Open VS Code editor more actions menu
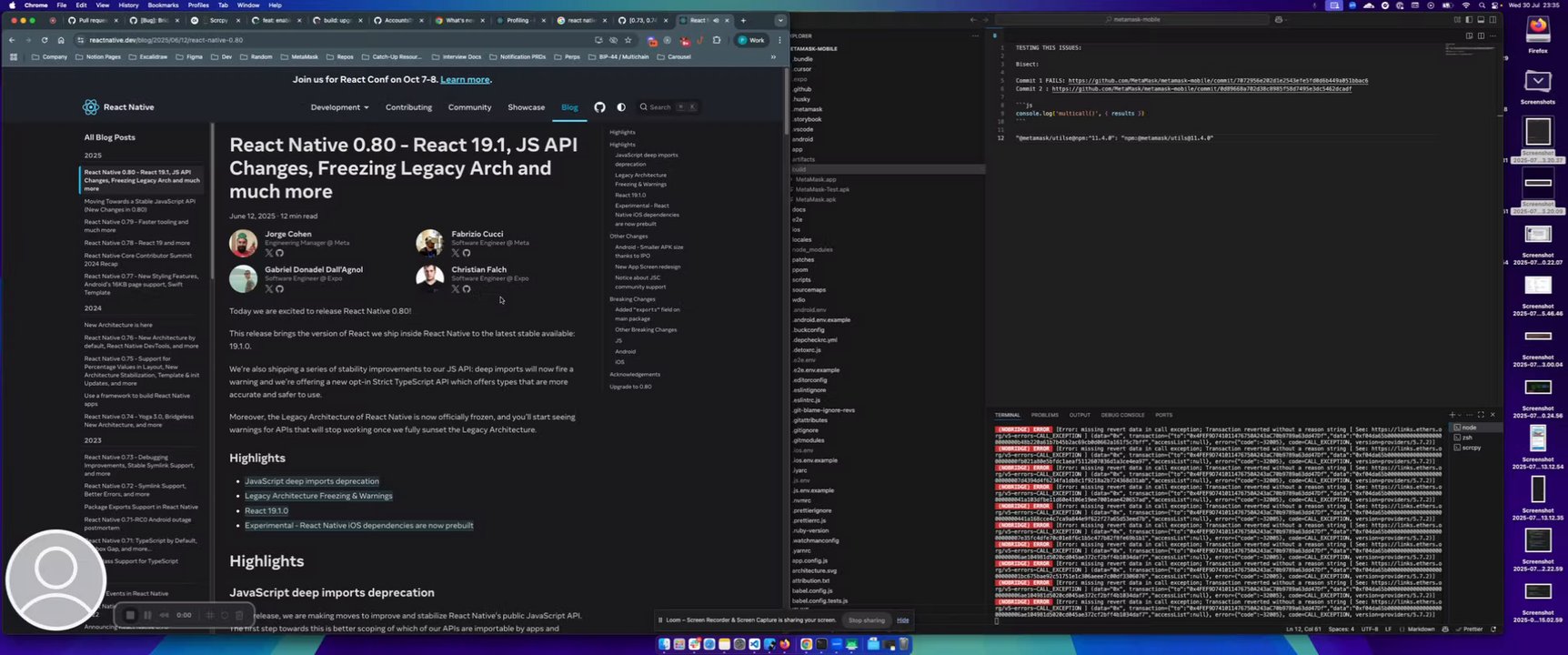The width and height of the screenshot is (1568, 655). coord(1493,35)
